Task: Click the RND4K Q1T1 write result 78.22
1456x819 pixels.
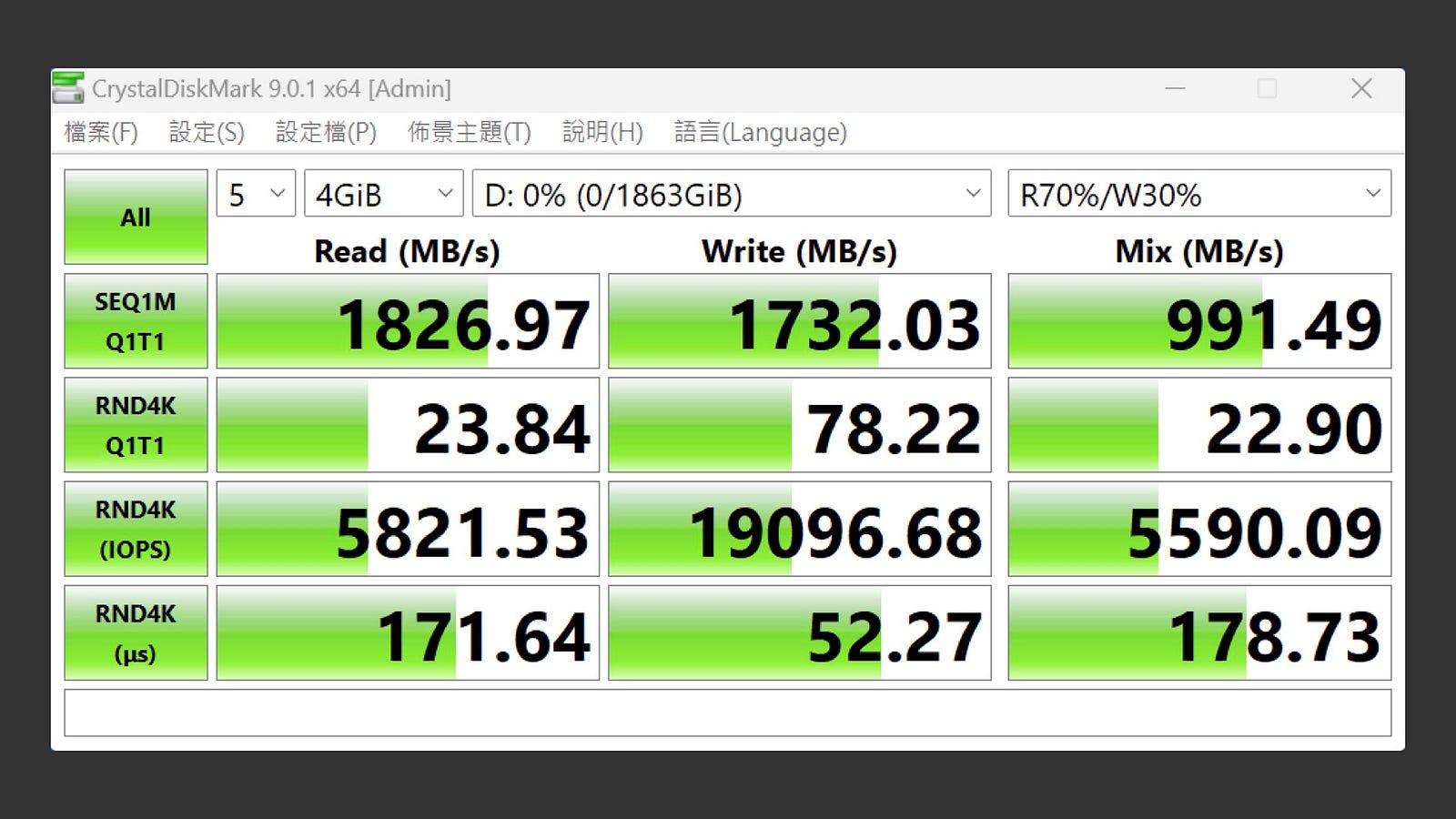Action: coord(800,425)
